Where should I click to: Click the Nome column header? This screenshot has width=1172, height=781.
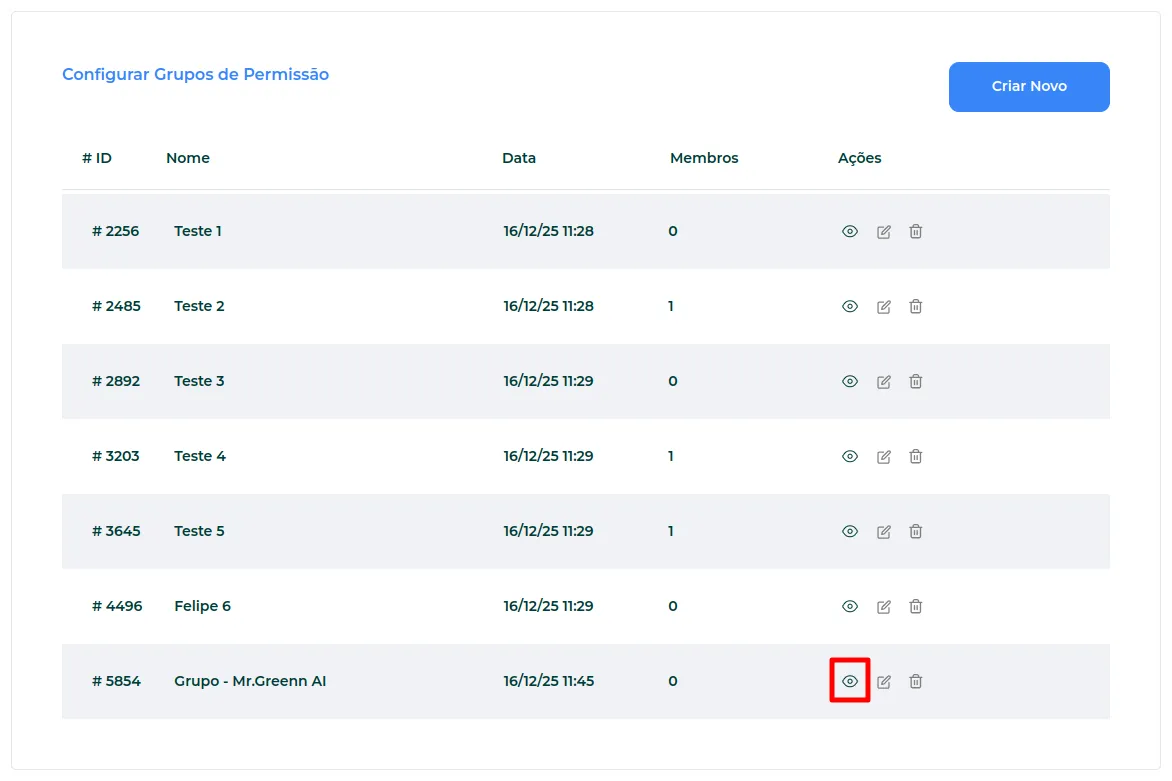pyautogui.click(x=188, y=158)
